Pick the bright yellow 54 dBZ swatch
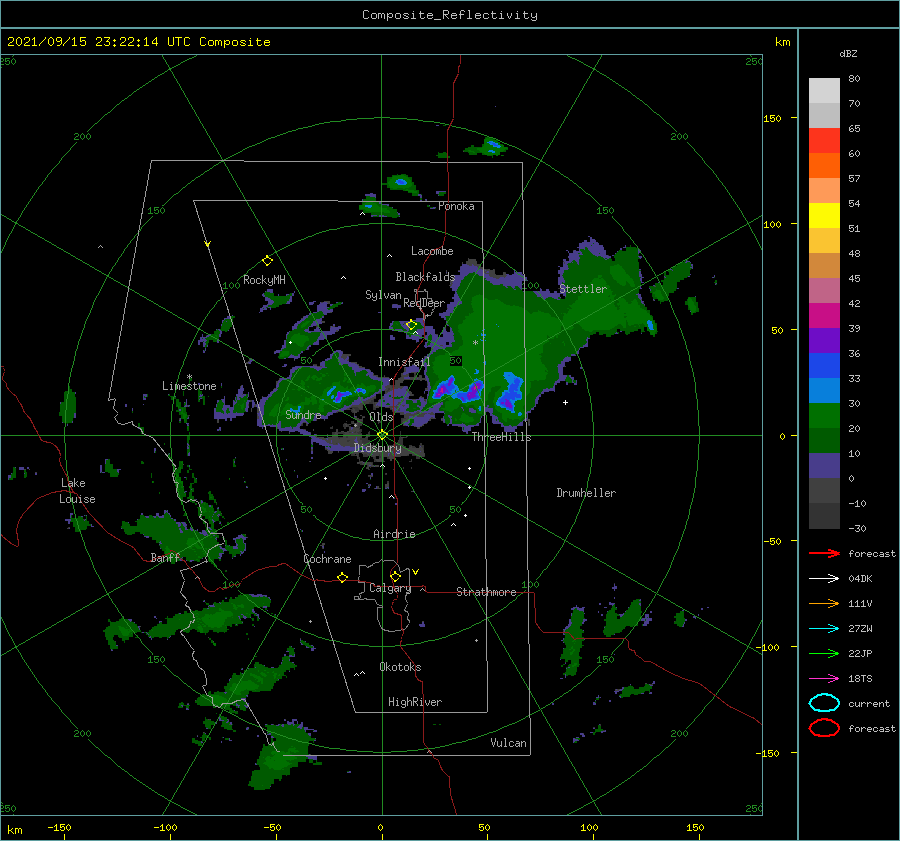 pos(824,216)
